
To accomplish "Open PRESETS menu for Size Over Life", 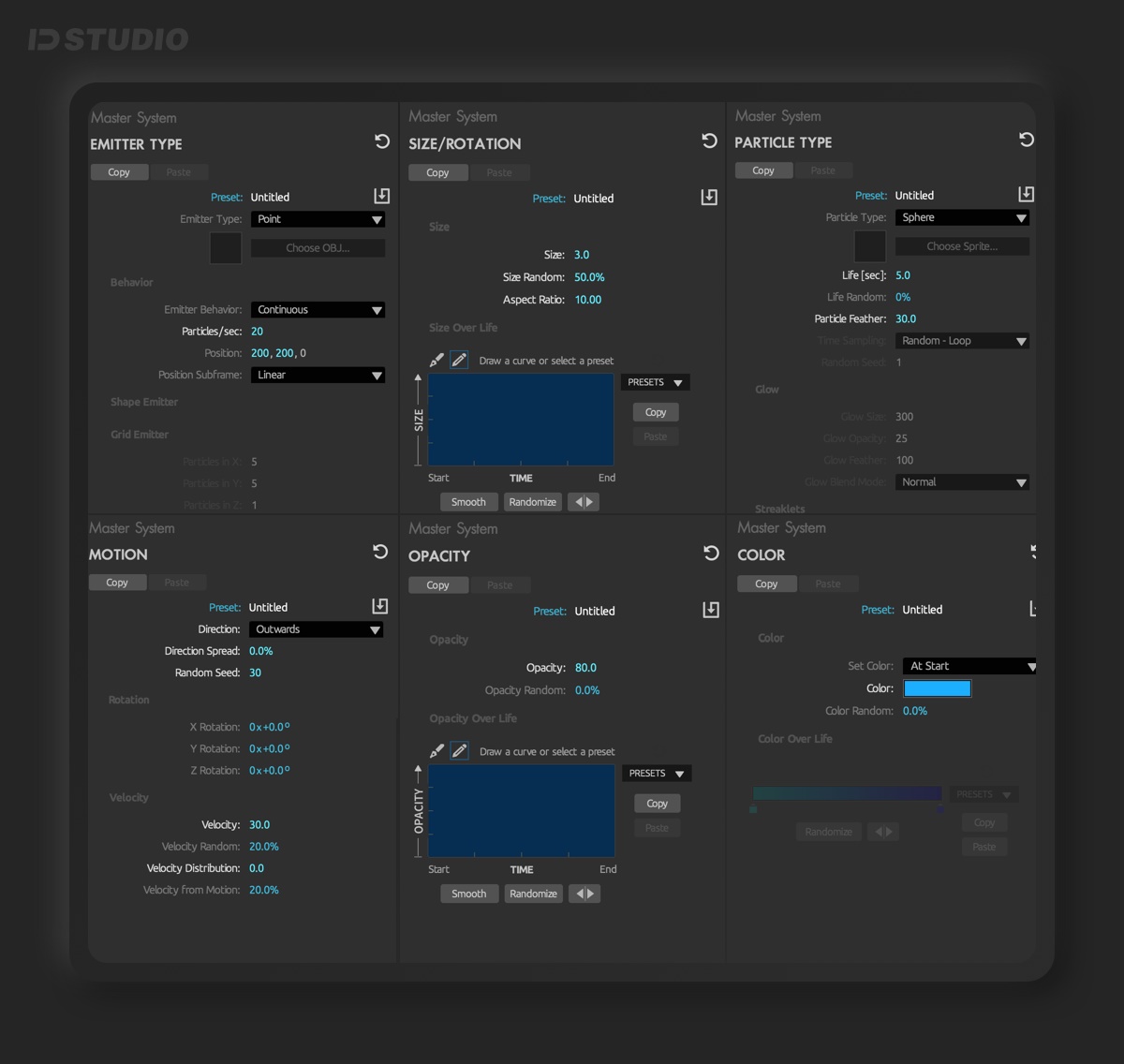I will click(655, 382).
